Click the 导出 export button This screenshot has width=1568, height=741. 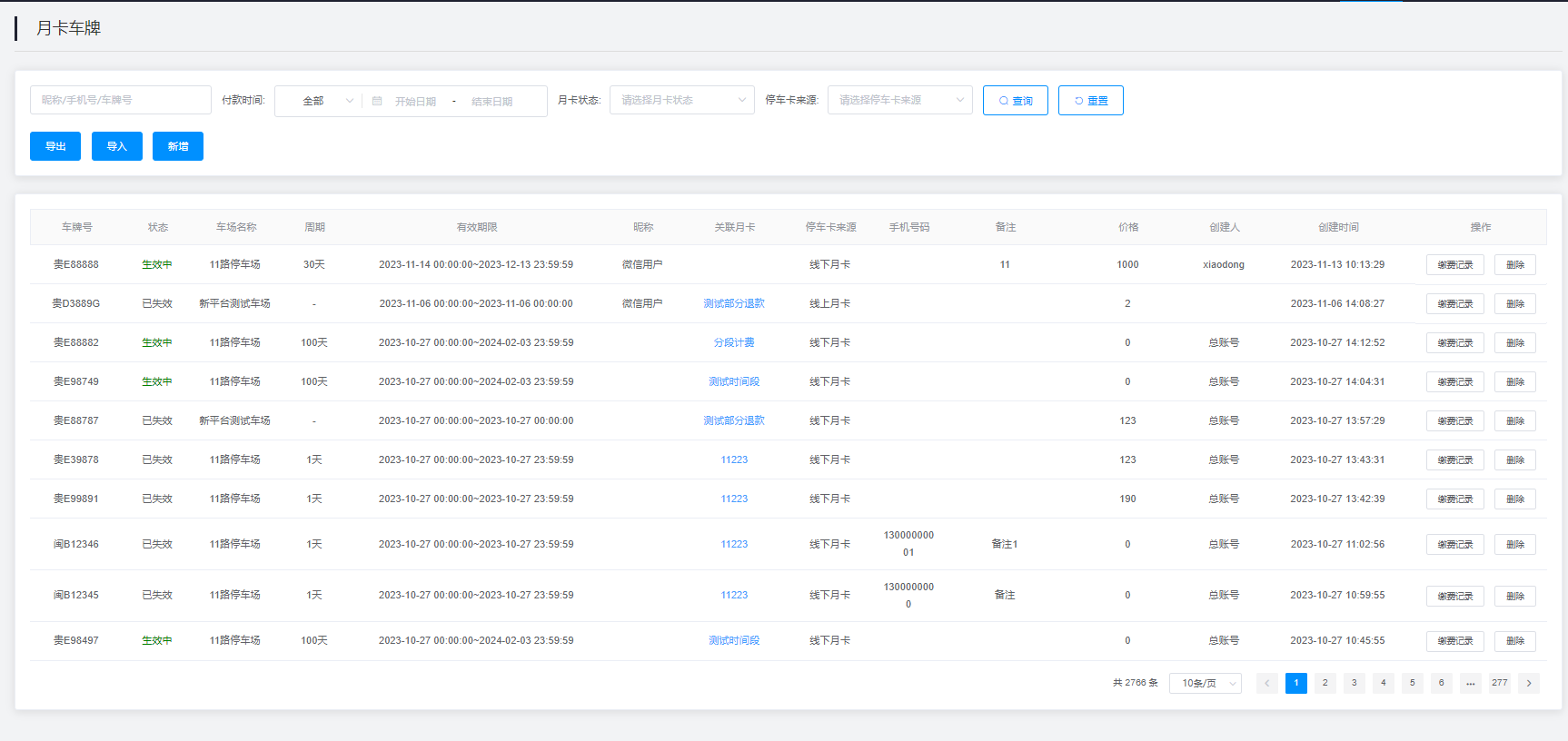(x=55, y=146)
